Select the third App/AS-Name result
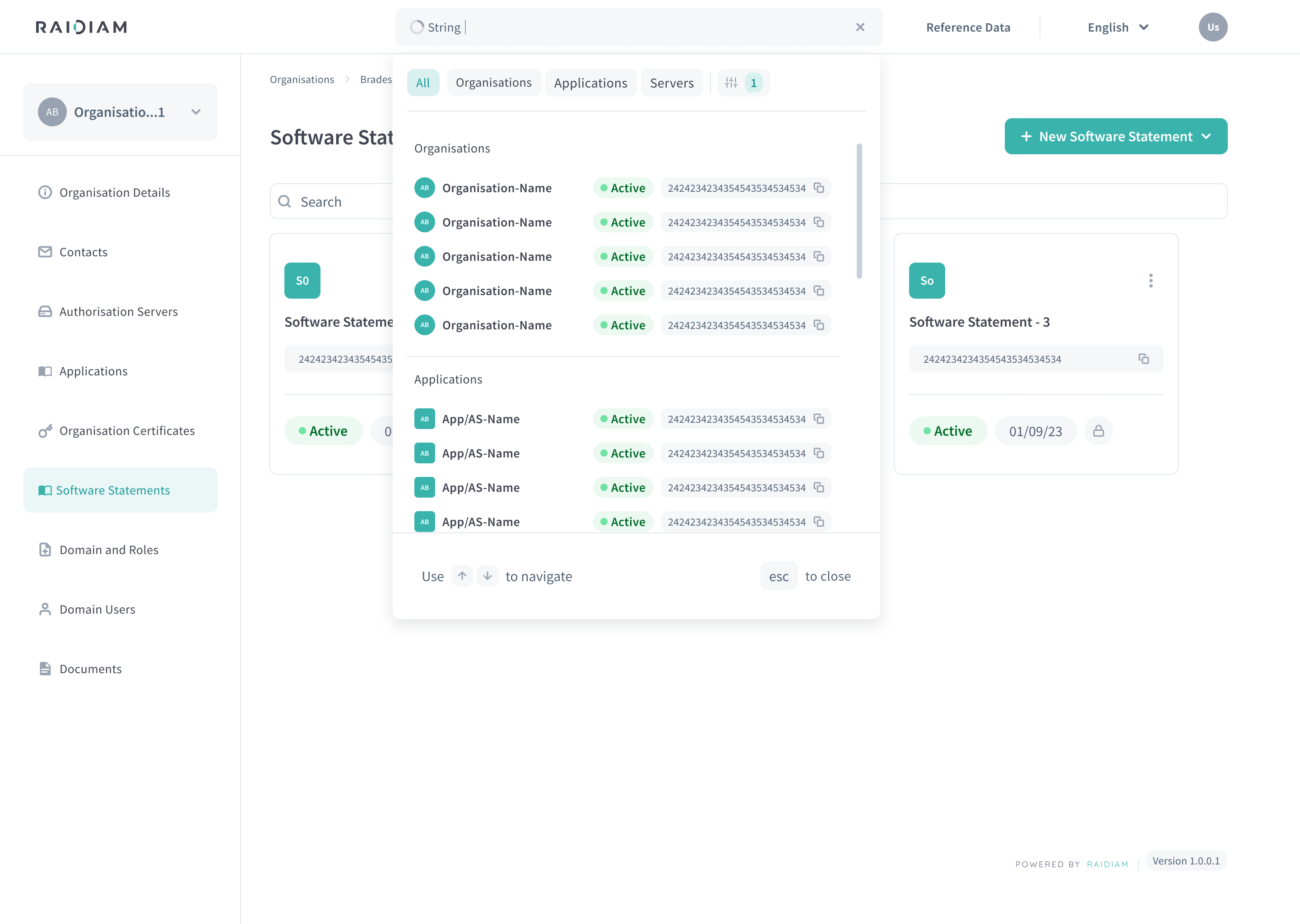 622,488
